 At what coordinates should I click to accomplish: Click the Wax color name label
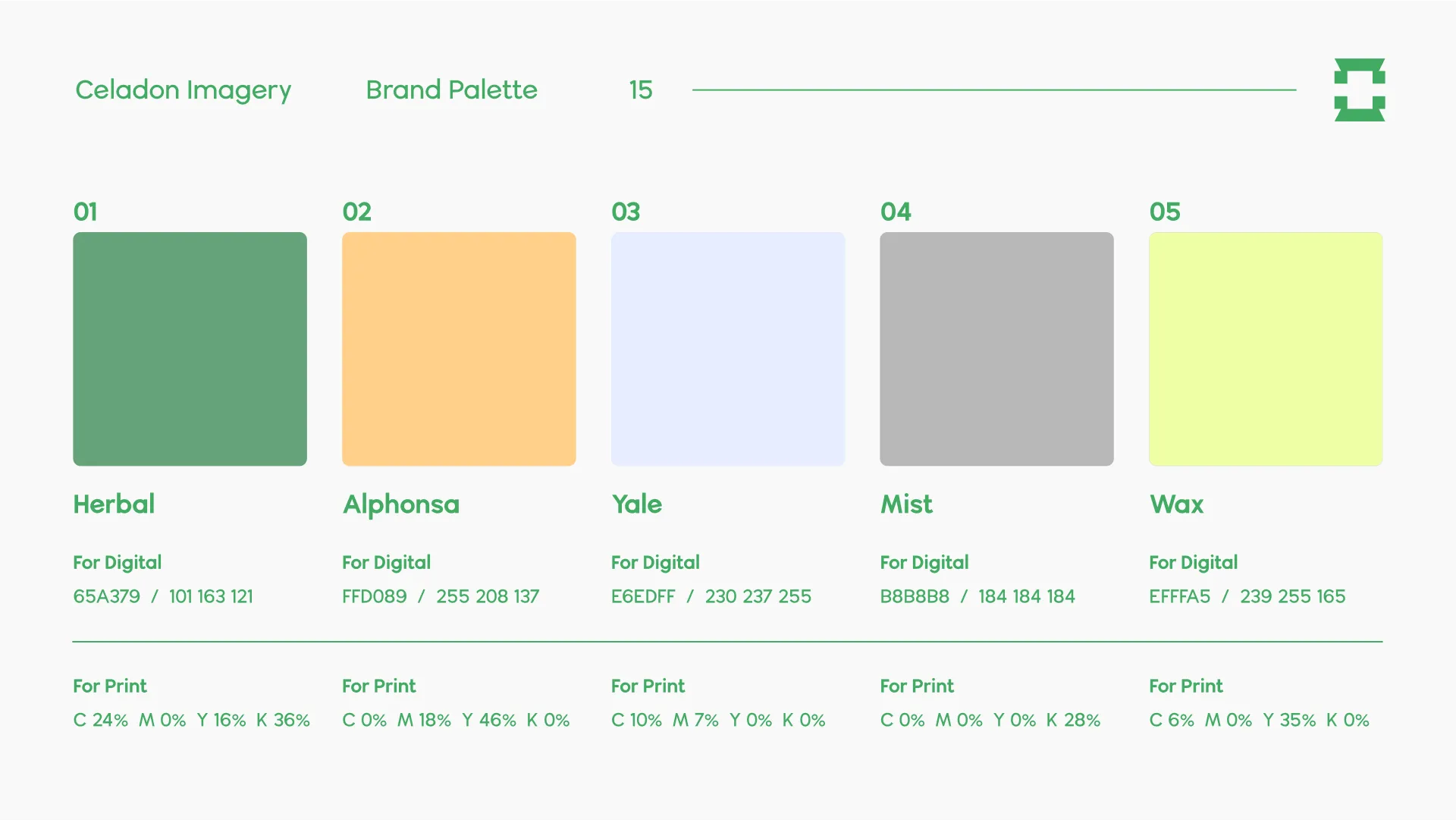[x=1177, y=504]
